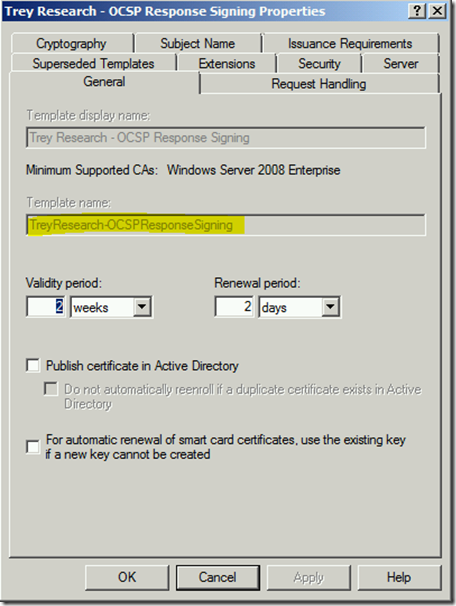This screenshot has height=606, width=456.
Task: Enable Publish certificate in Active Directory
Action: (x=33, y=365)
